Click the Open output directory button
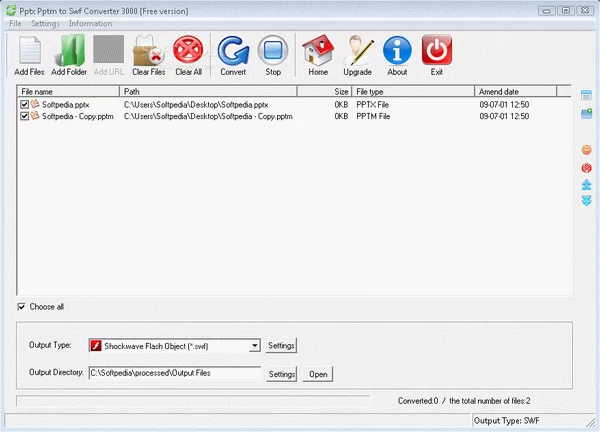This screenshot has height=432, width=600. (318, 374)
